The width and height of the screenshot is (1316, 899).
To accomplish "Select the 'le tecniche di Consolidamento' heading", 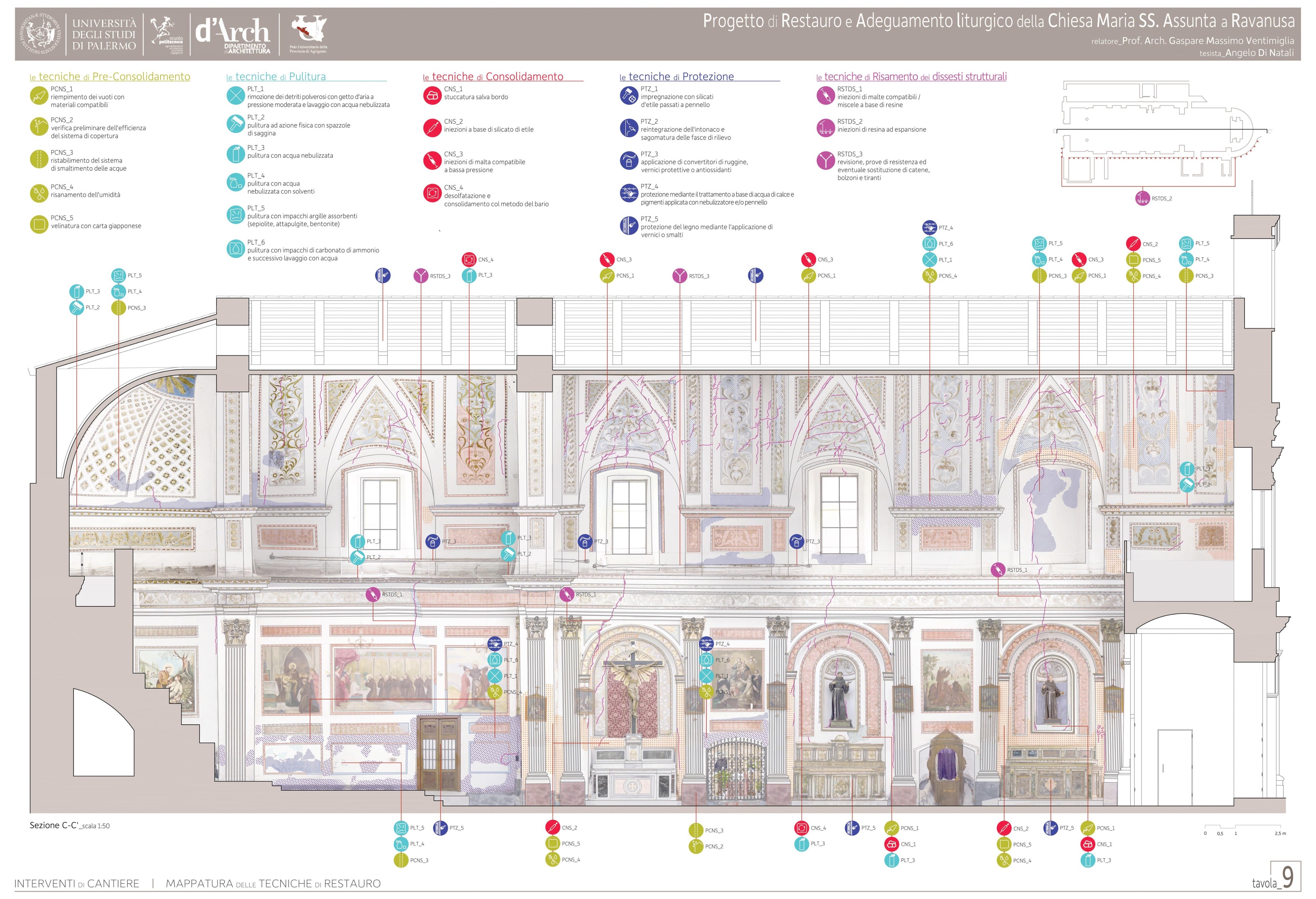I will click(493, 76).
